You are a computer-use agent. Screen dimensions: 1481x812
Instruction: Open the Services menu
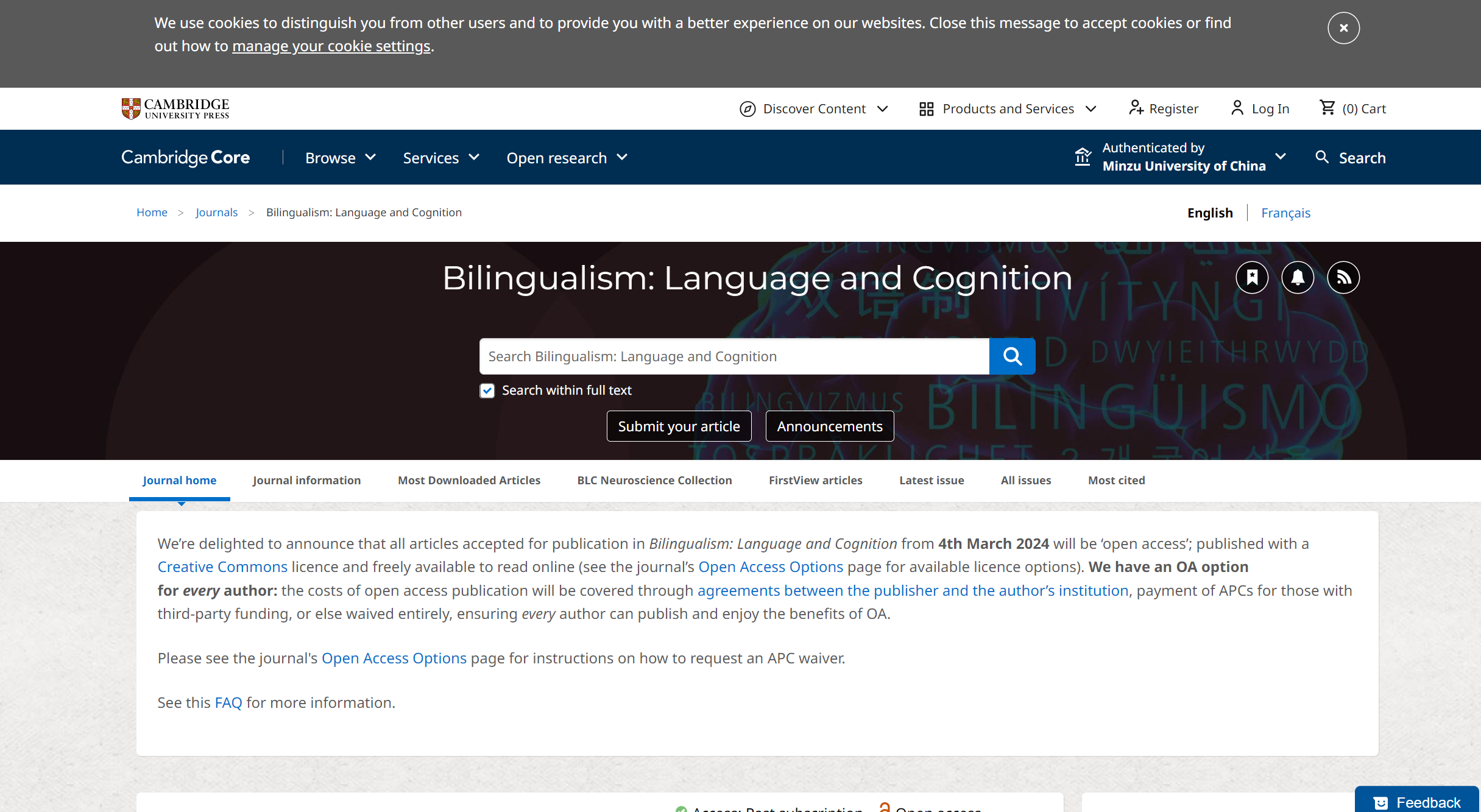(x=431, y=158)
